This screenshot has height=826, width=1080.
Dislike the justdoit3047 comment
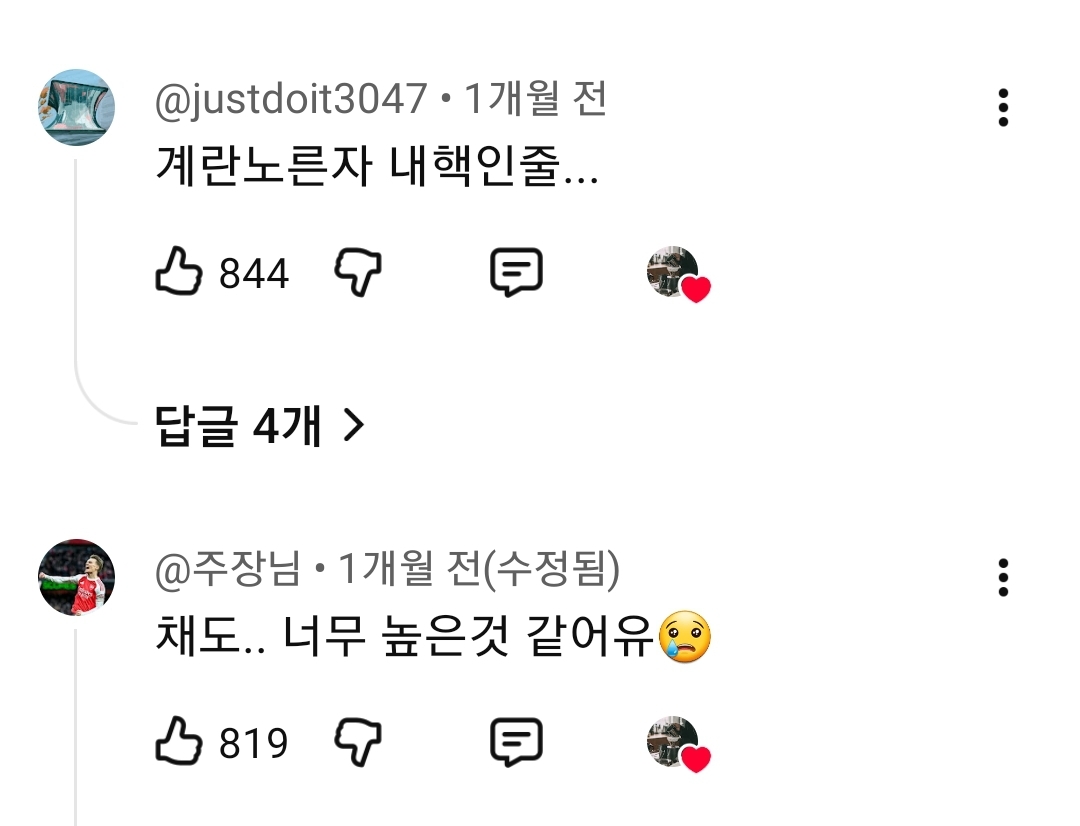coord(358,272)
